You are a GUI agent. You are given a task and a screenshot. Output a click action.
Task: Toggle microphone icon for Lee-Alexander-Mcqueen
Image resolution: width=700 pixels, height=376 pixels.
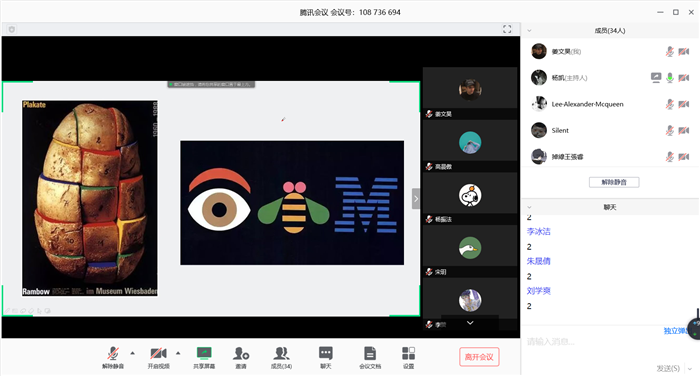tap(670, 104)
